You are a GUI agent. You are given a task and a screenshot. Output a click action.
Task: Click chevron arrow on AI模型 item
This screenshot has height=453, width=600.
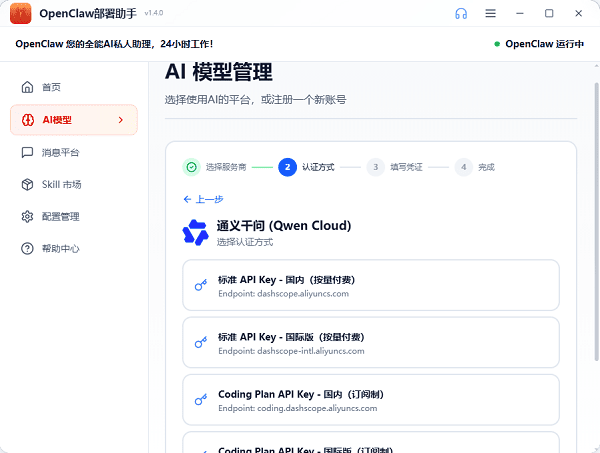(121, 120)
